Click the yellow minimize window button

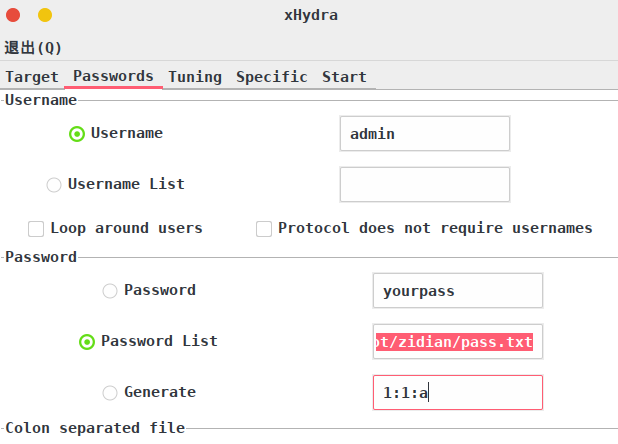coord(45,15)
